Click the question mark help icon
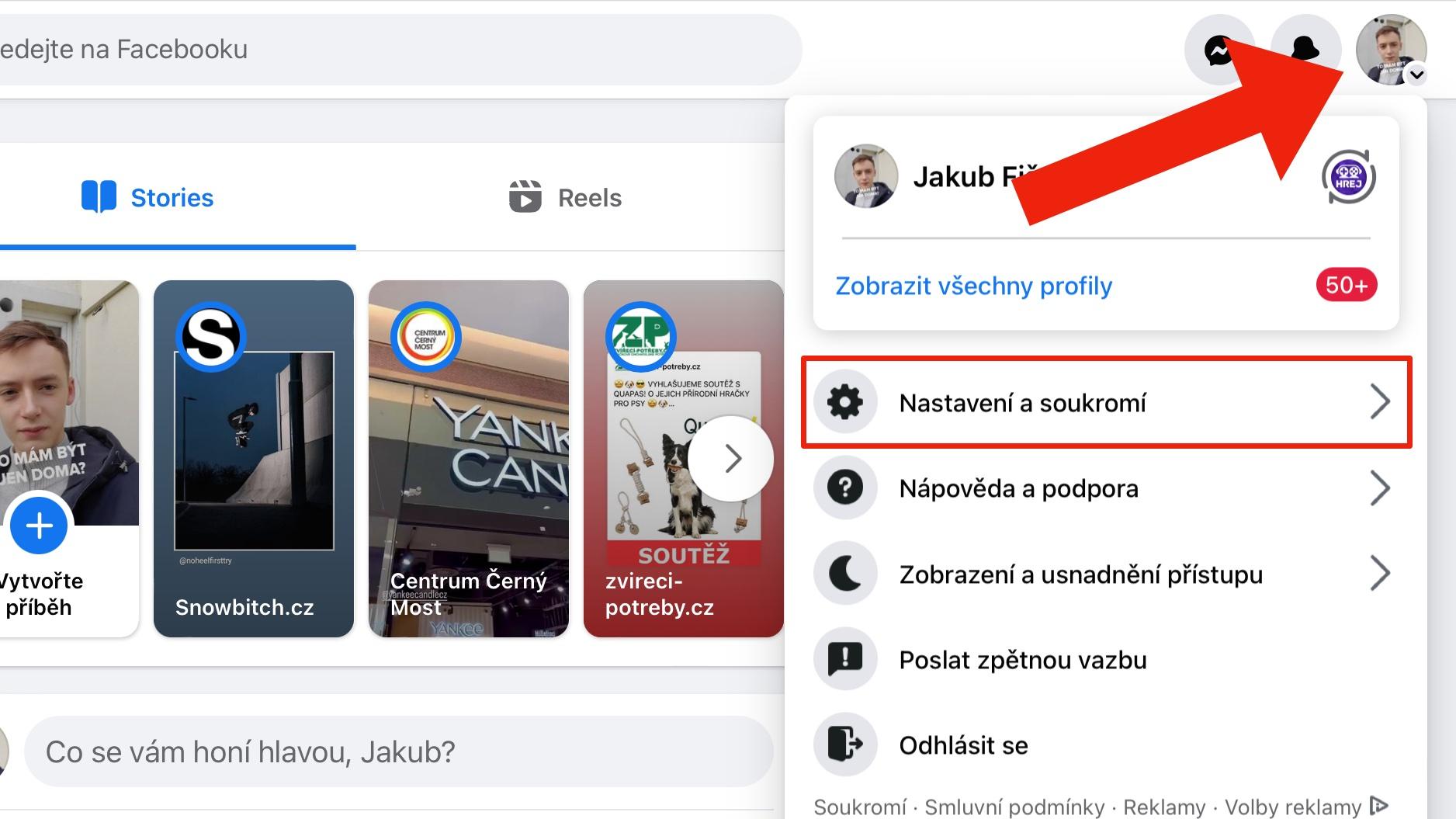The width and height of the screenshot is (1456, 819). pos(845,488)
